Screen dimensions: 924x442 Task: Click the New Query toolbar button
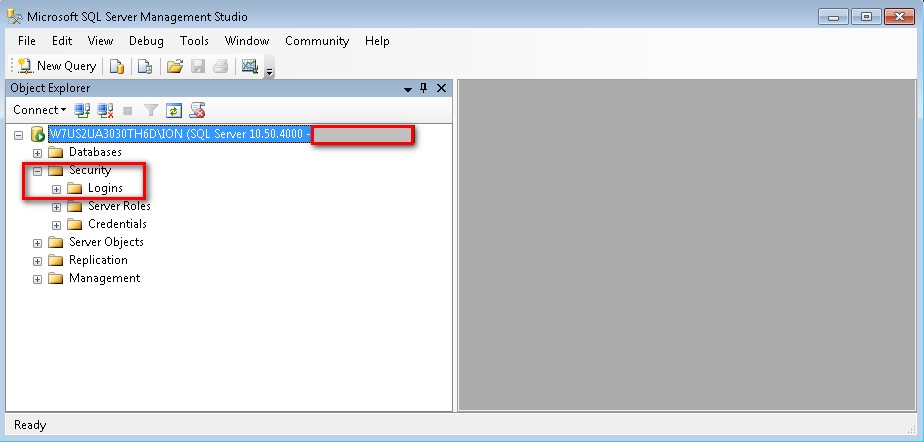click(57, 66)
